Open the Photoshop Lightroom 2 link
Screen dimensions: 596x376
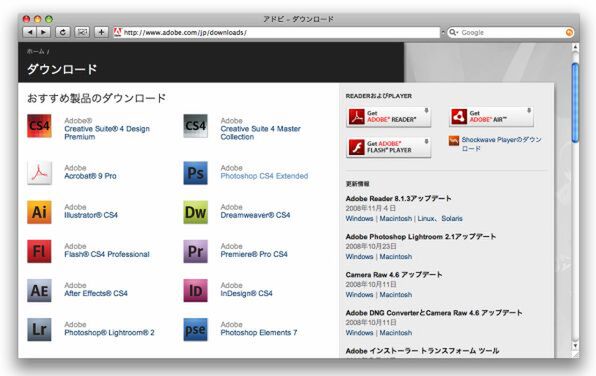click(109, 333)
